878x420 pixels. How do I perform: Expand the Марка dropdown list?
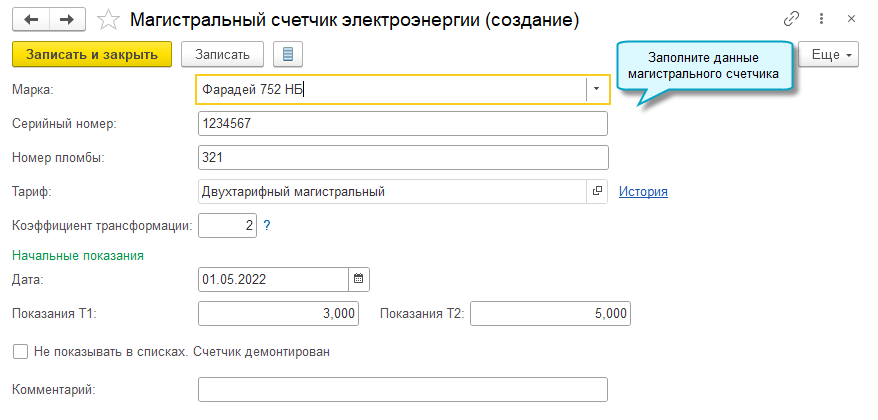596,89
